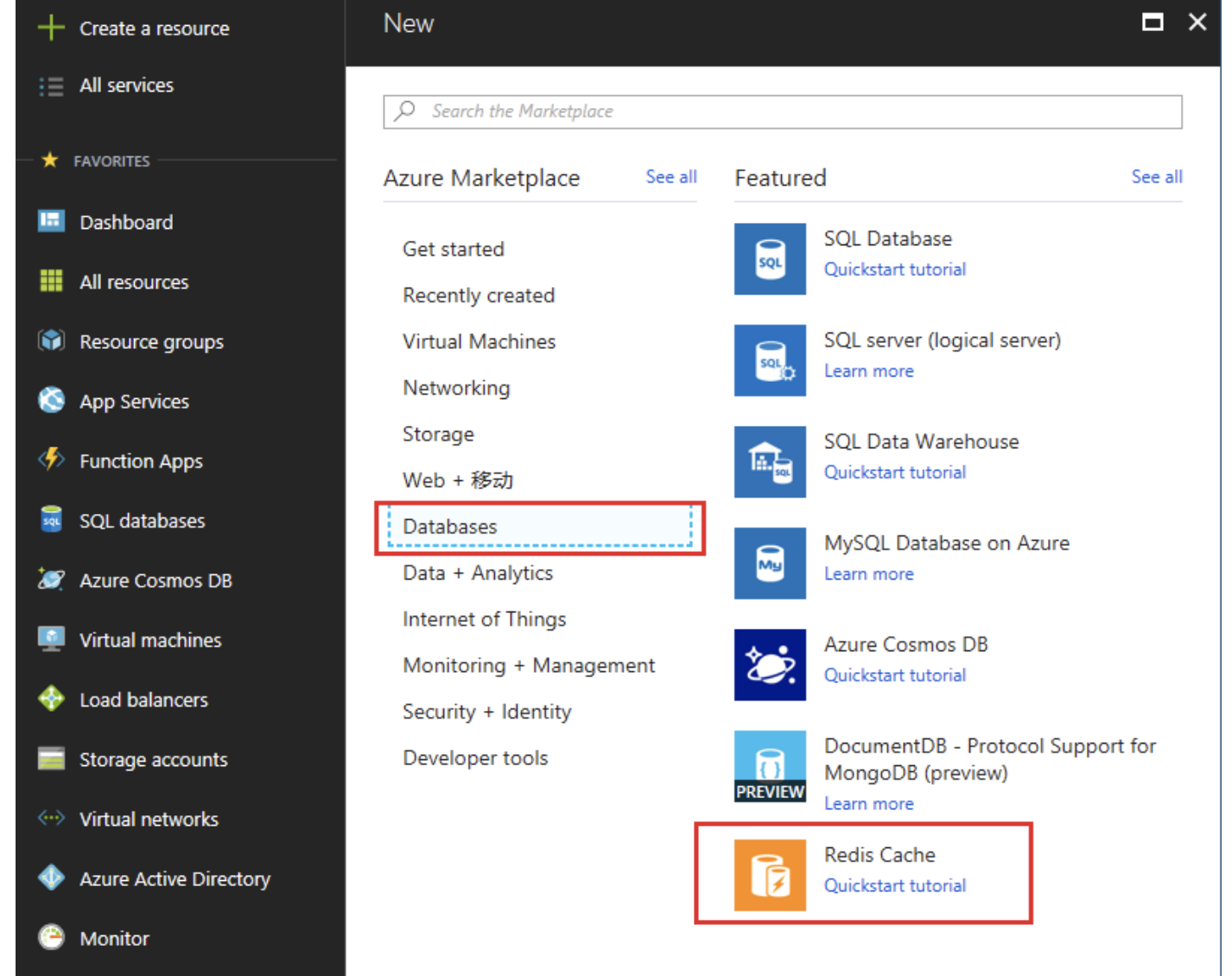Open the Storage category

point(438,434)
